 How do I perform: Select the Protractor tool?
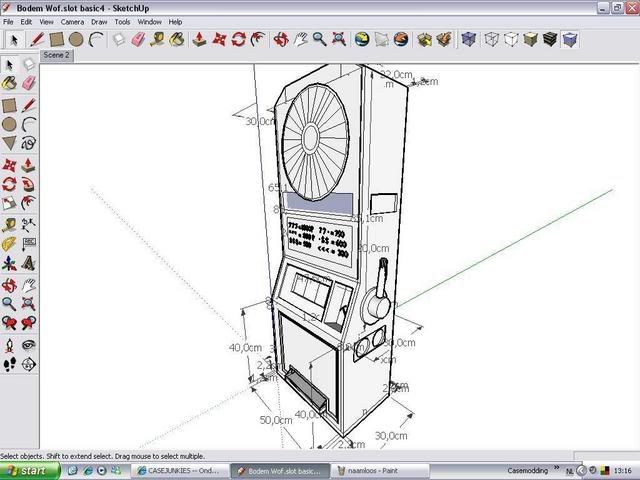(x=9, y=243)
